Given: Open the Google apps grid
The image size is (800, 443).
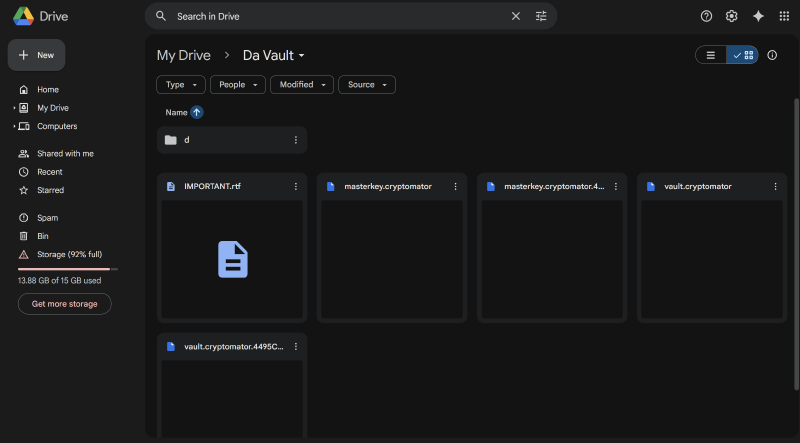Looking at the screenshot, I should pos(784,16).
